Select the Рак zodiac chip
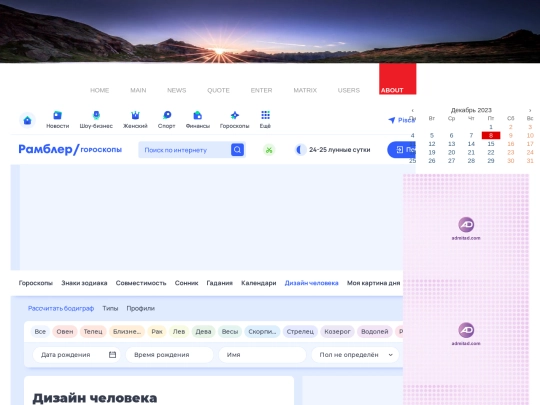This screenshot has width=540, height=405. point(157,332)
